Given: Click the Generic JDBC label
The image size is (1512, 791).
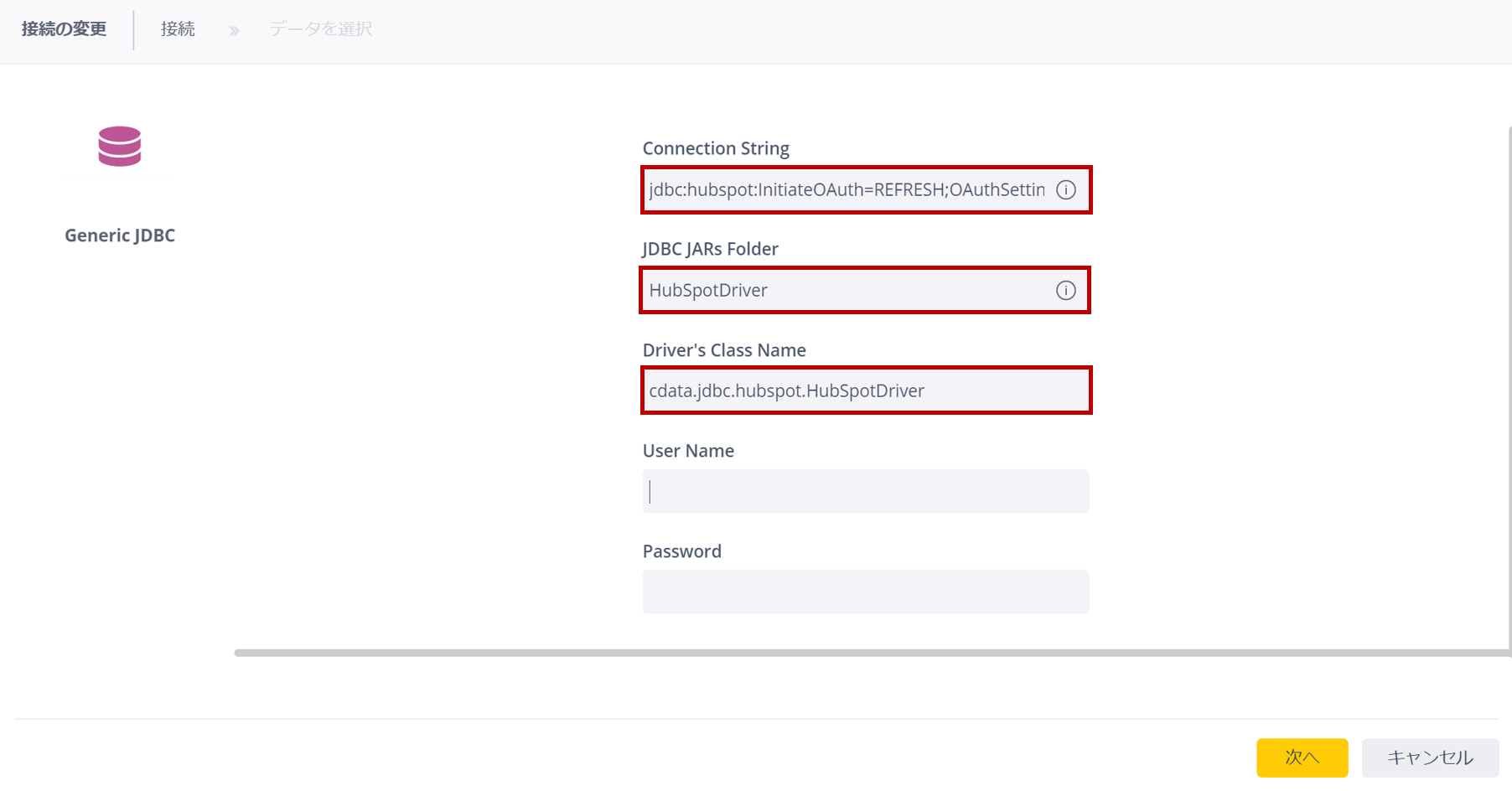Looking at the screenshot, I should point(120,235).
